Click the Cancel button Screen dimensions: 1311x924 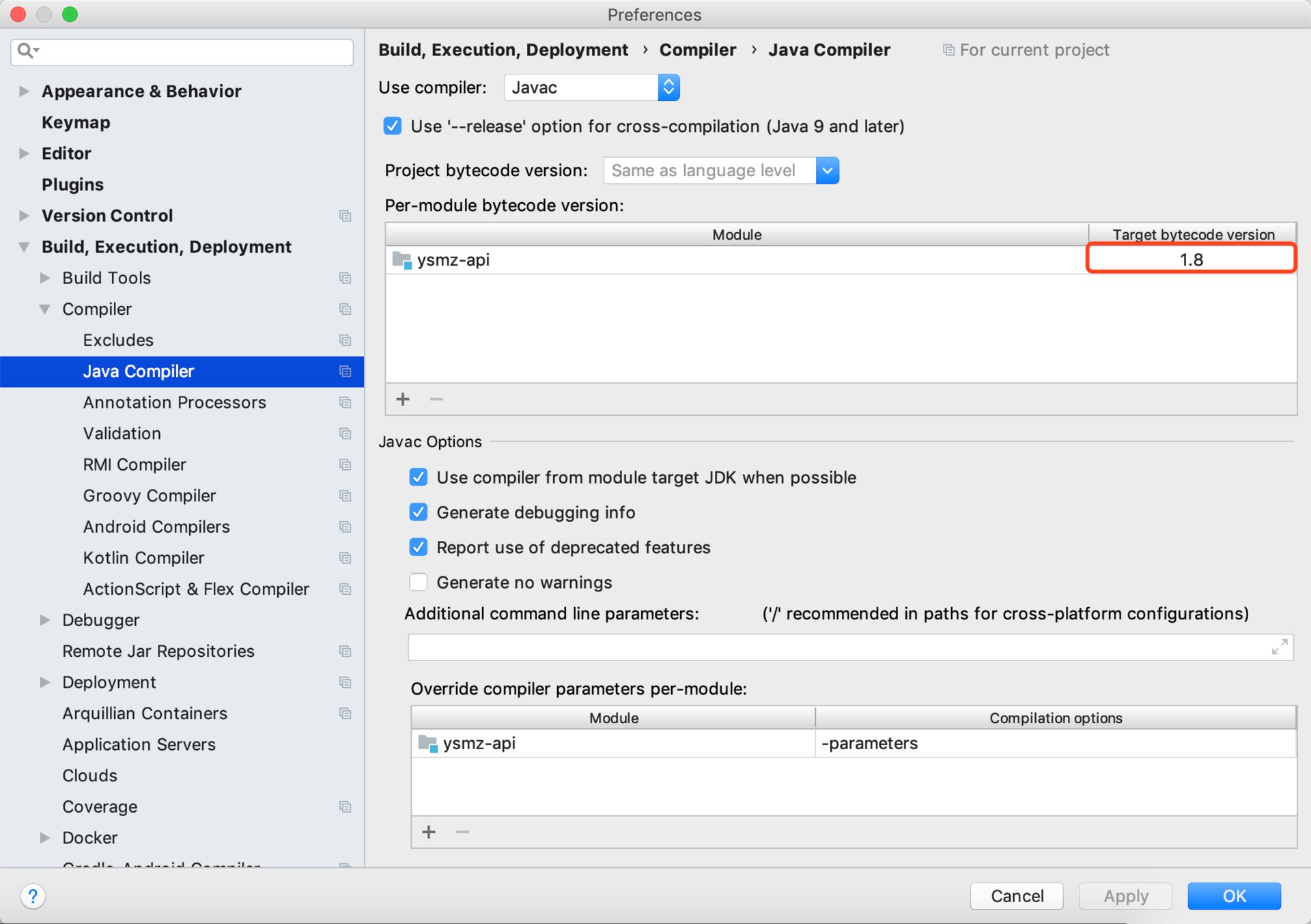pyautogui.click(x=1016, y=895)
